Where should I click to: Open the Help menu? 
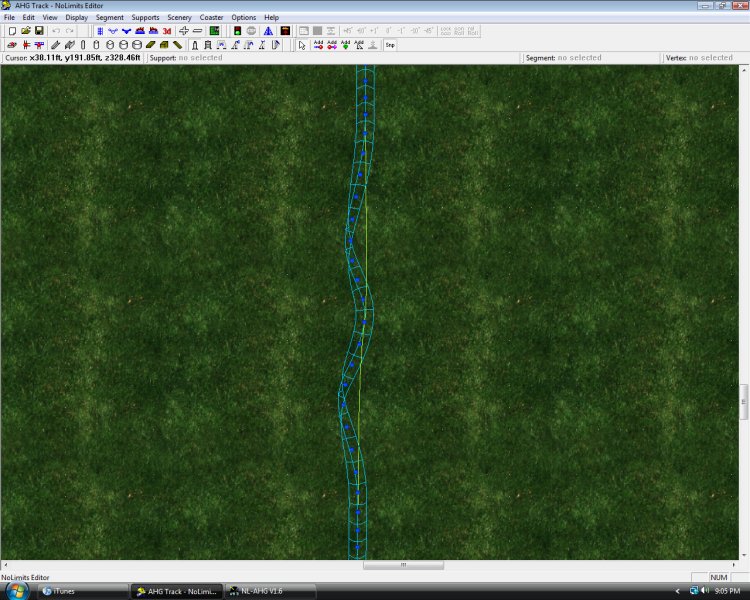point(271,17)
